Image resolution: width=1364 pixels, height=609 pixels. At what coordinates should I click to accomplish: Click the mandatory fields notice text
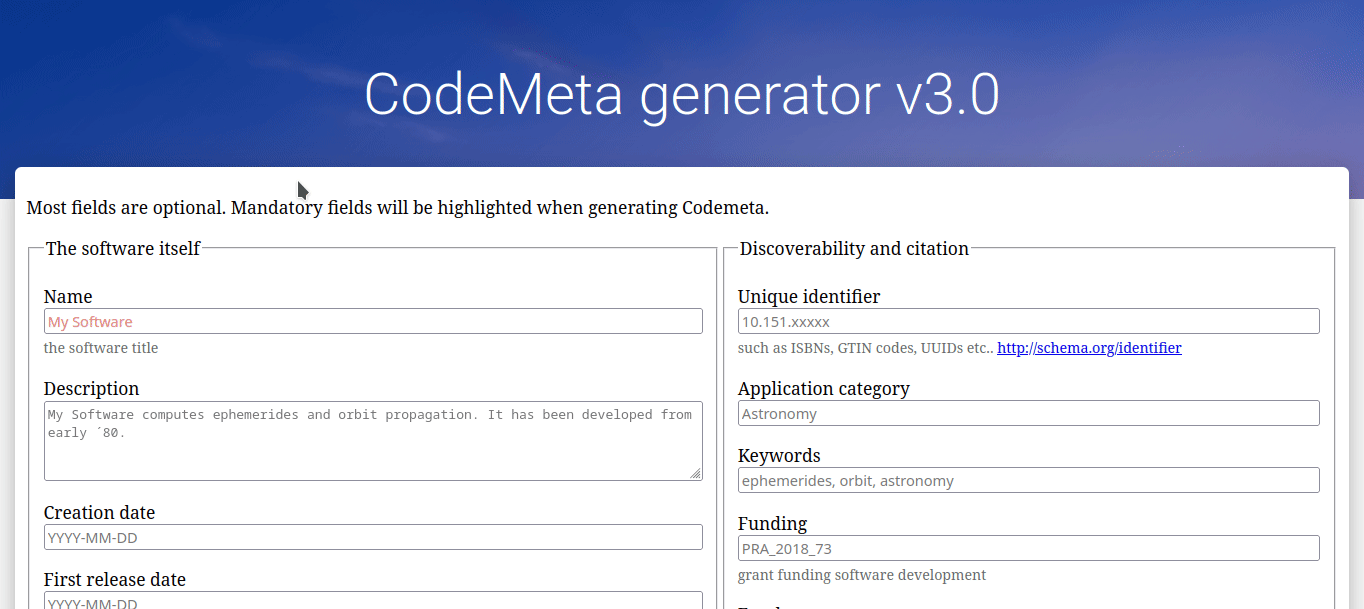coord(398,207)
